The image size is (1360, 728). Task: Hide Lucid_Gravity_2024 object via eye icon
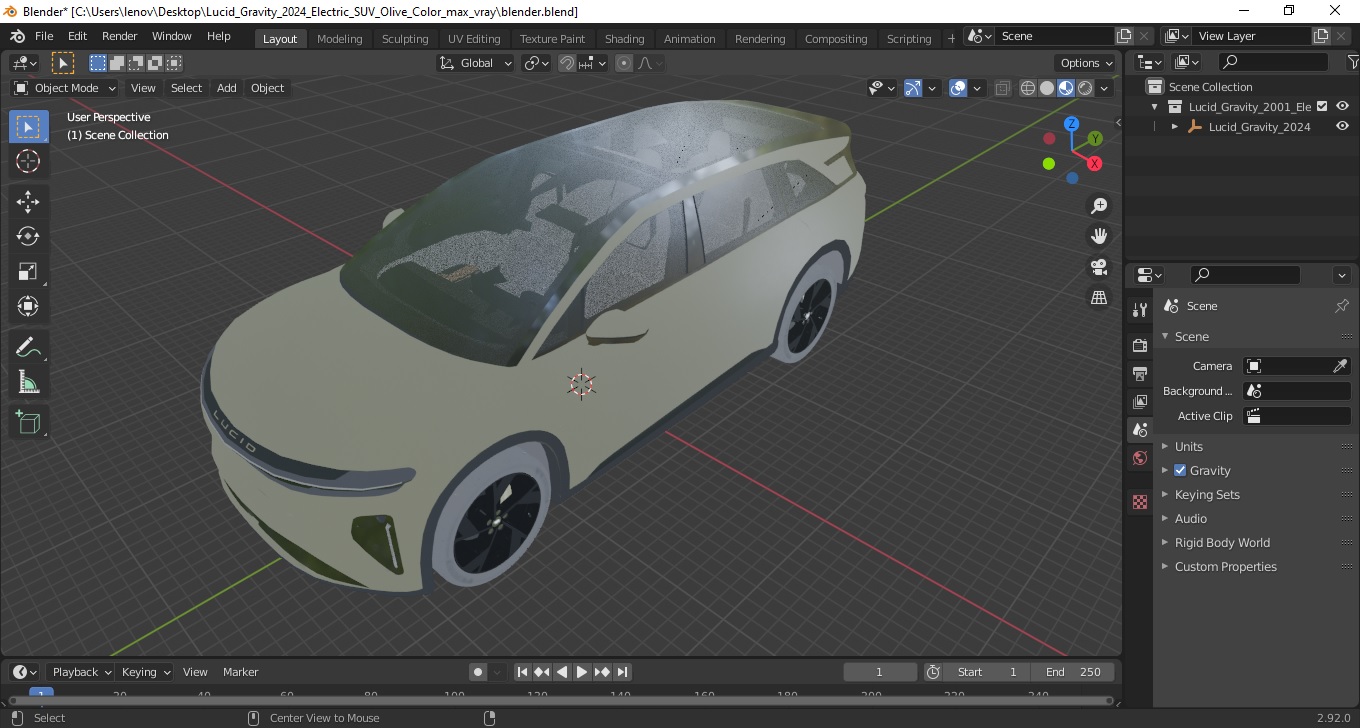(x=1343, y=126)
